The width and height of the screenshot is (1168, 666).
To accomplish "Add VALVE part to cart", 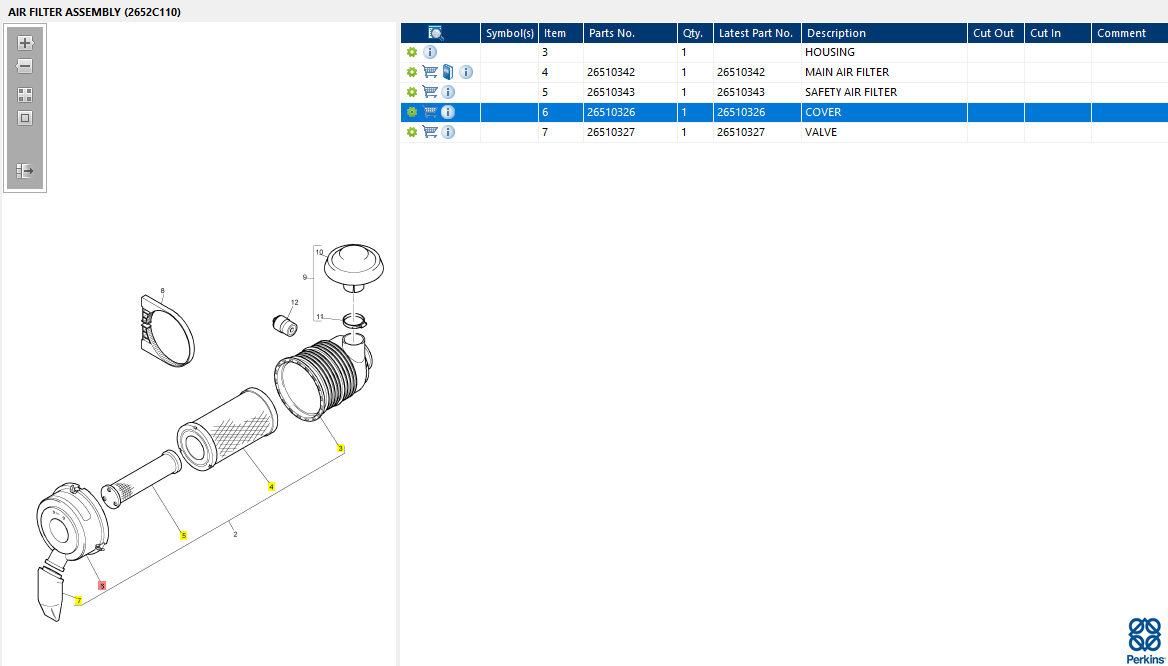I will pyautogui.click(x=430, y=132).
